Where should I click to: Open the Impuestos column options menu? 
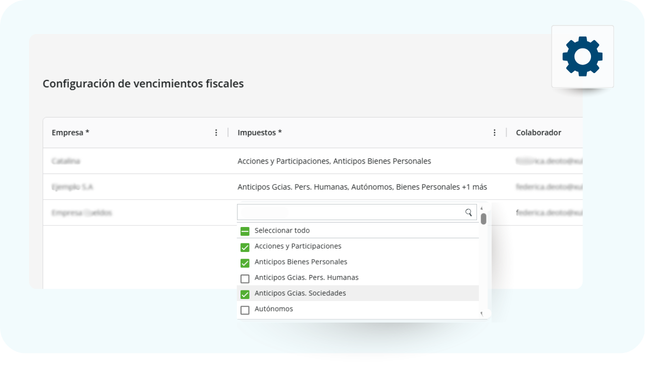(494, 133)
